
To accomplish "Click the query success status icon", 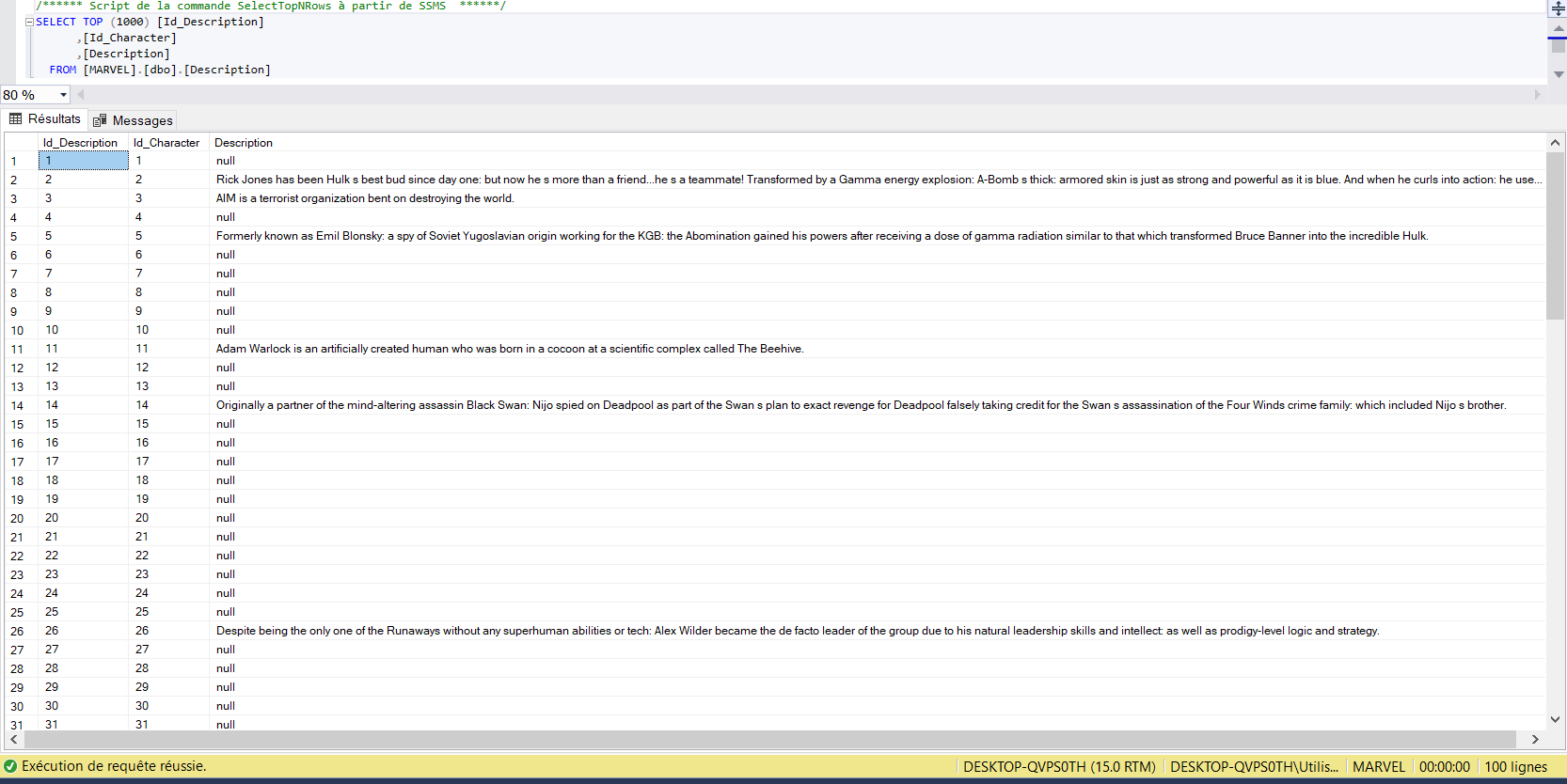I will coord(10,766).
